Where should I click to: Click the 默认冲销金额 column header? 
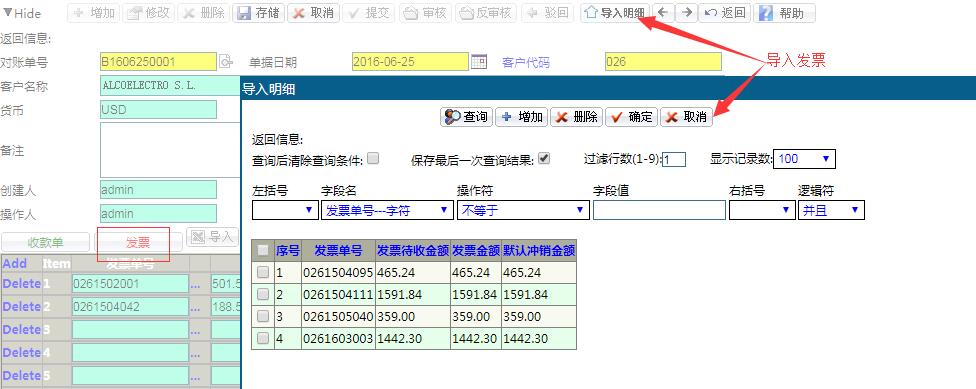click(539, 251)
